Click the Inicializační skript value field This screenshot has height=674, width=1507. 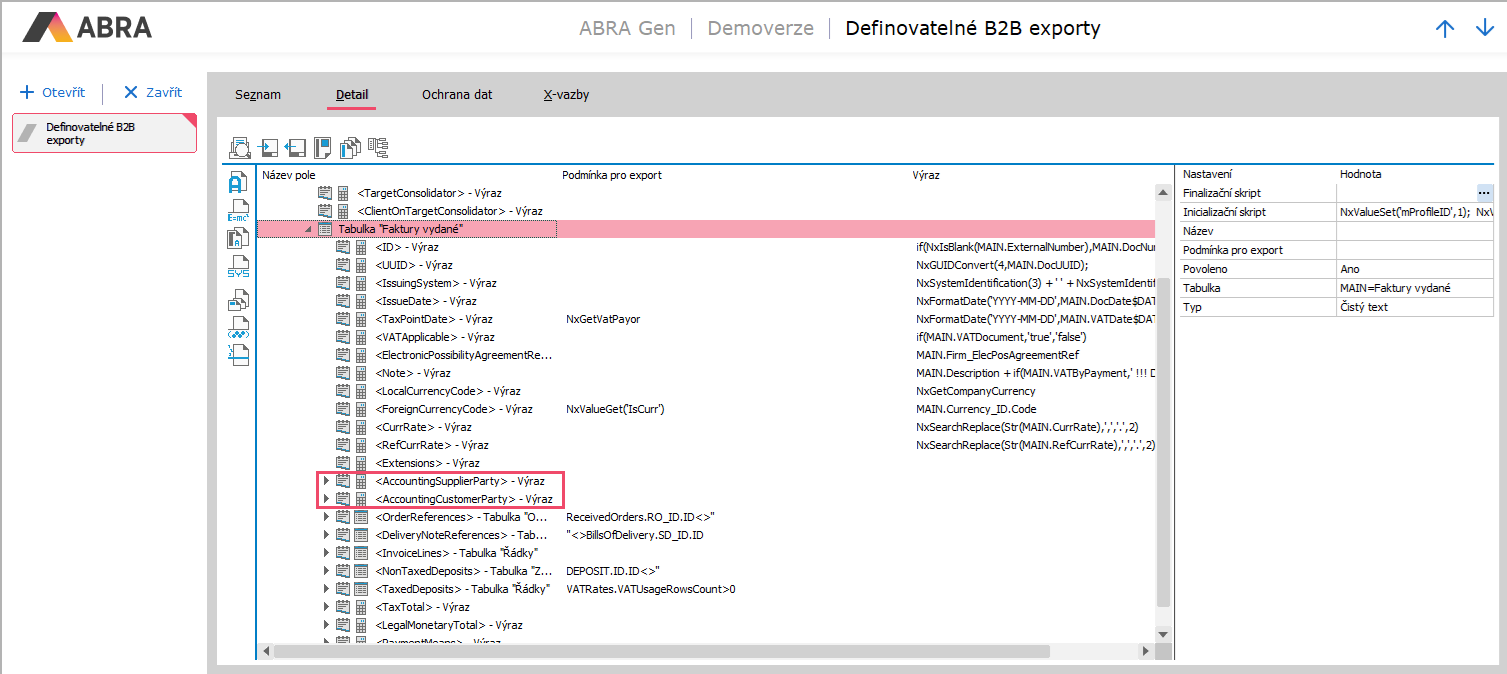click(1415, 212)
